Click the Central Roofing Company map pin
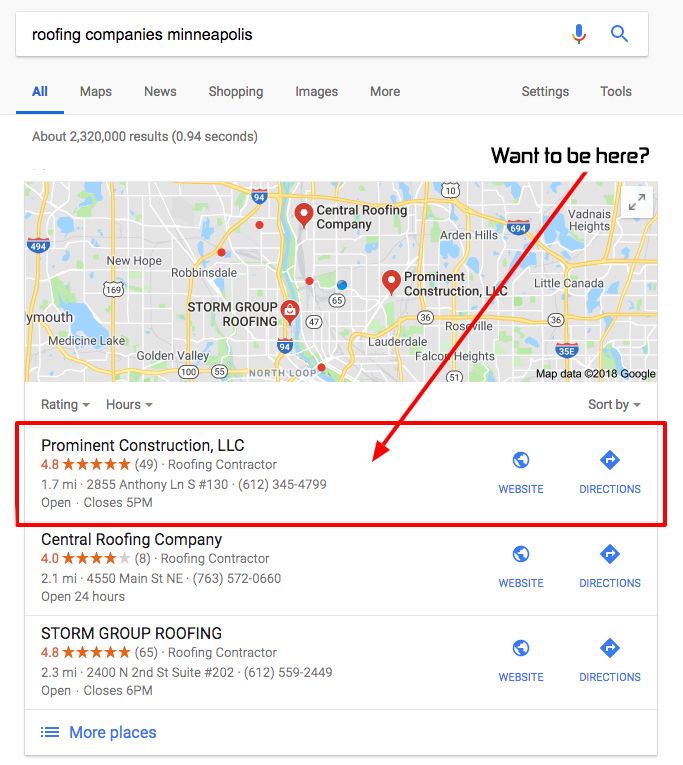The width and height of the screenshot is (683, 765). point(303,215)
